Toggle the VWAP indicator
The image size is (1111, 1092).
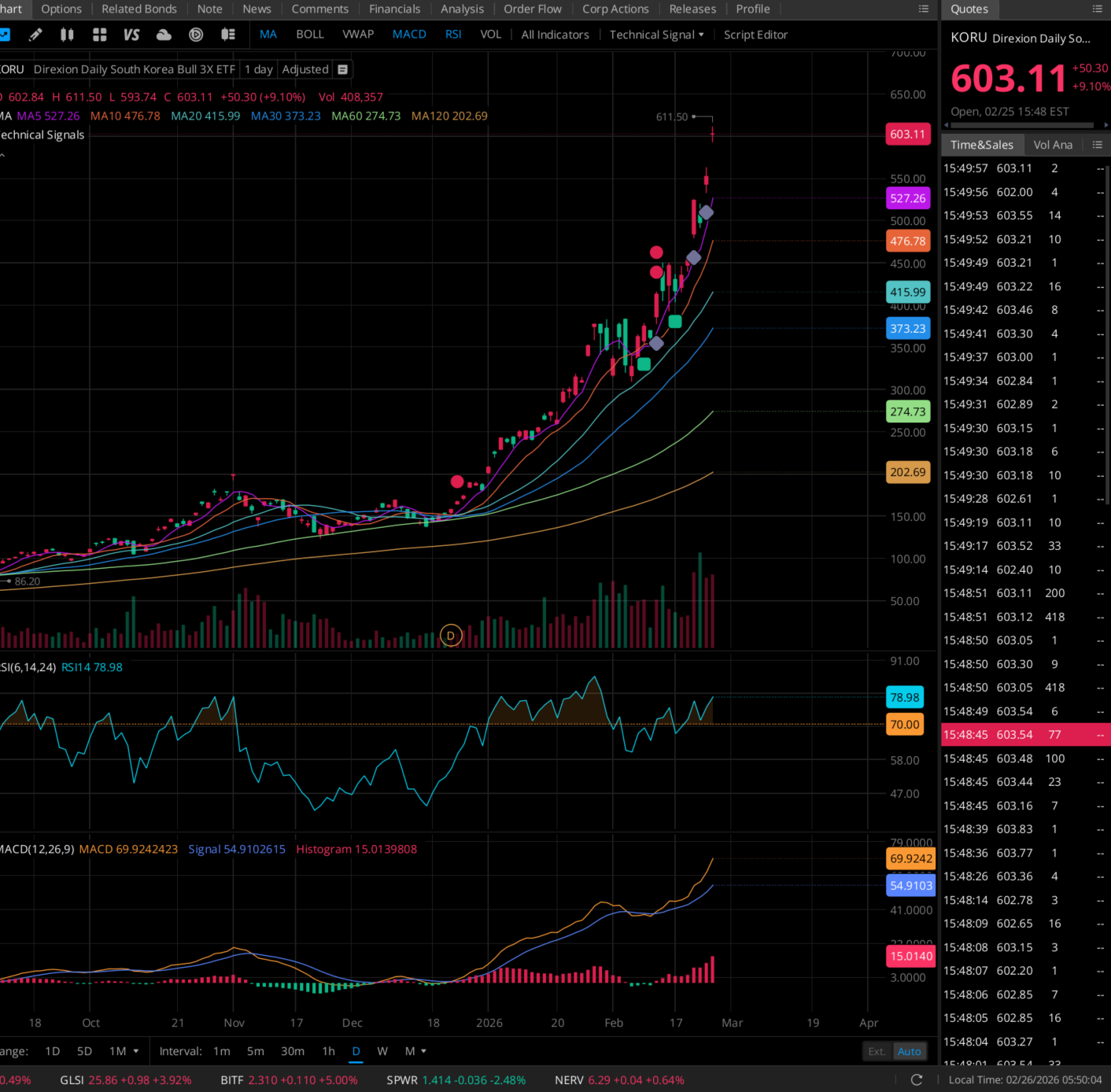358,35
